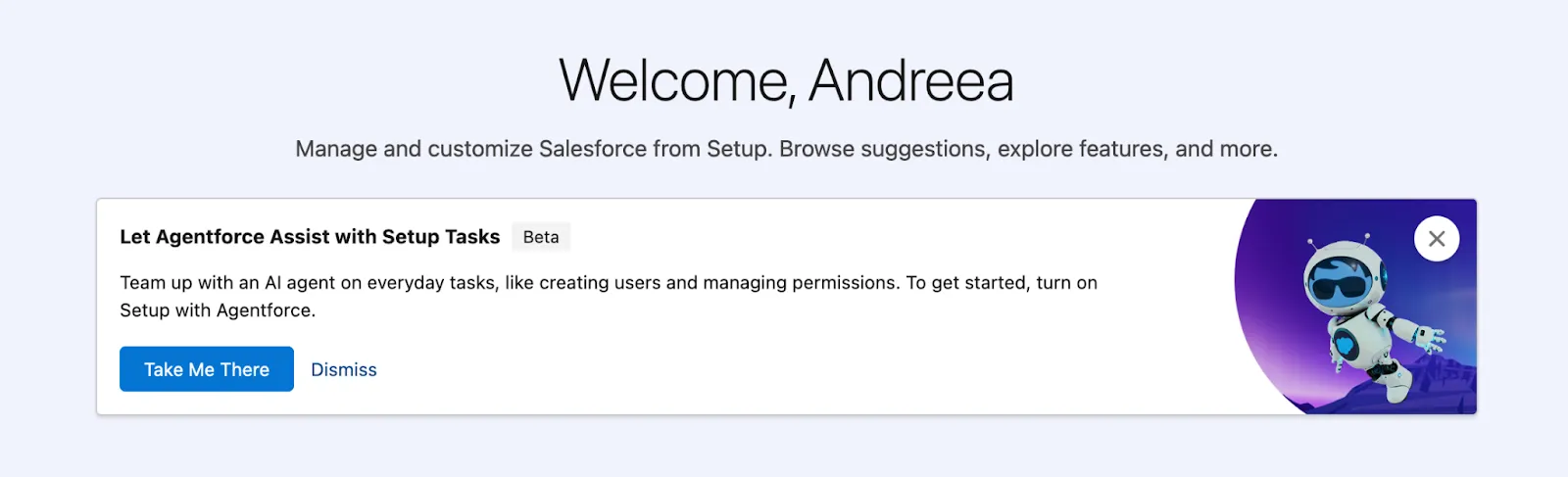The image size is (1568, 477).
Task: Click the Beta badge next to the title
Action: pyautogui.click(x=541, y=237)
